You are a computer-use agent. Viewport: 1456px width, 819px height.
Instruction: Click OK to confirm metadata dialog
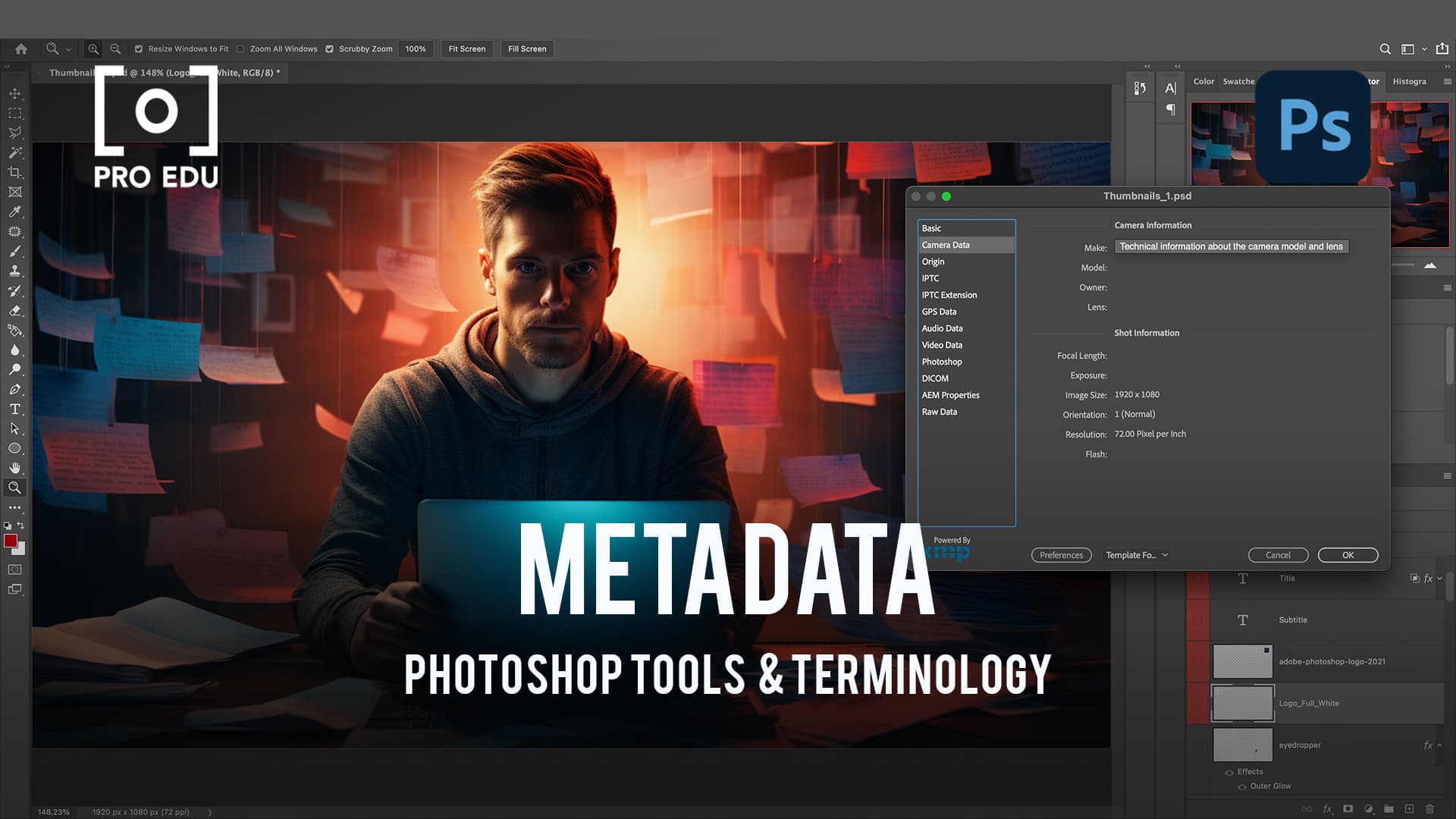[x=1348, y=555]
